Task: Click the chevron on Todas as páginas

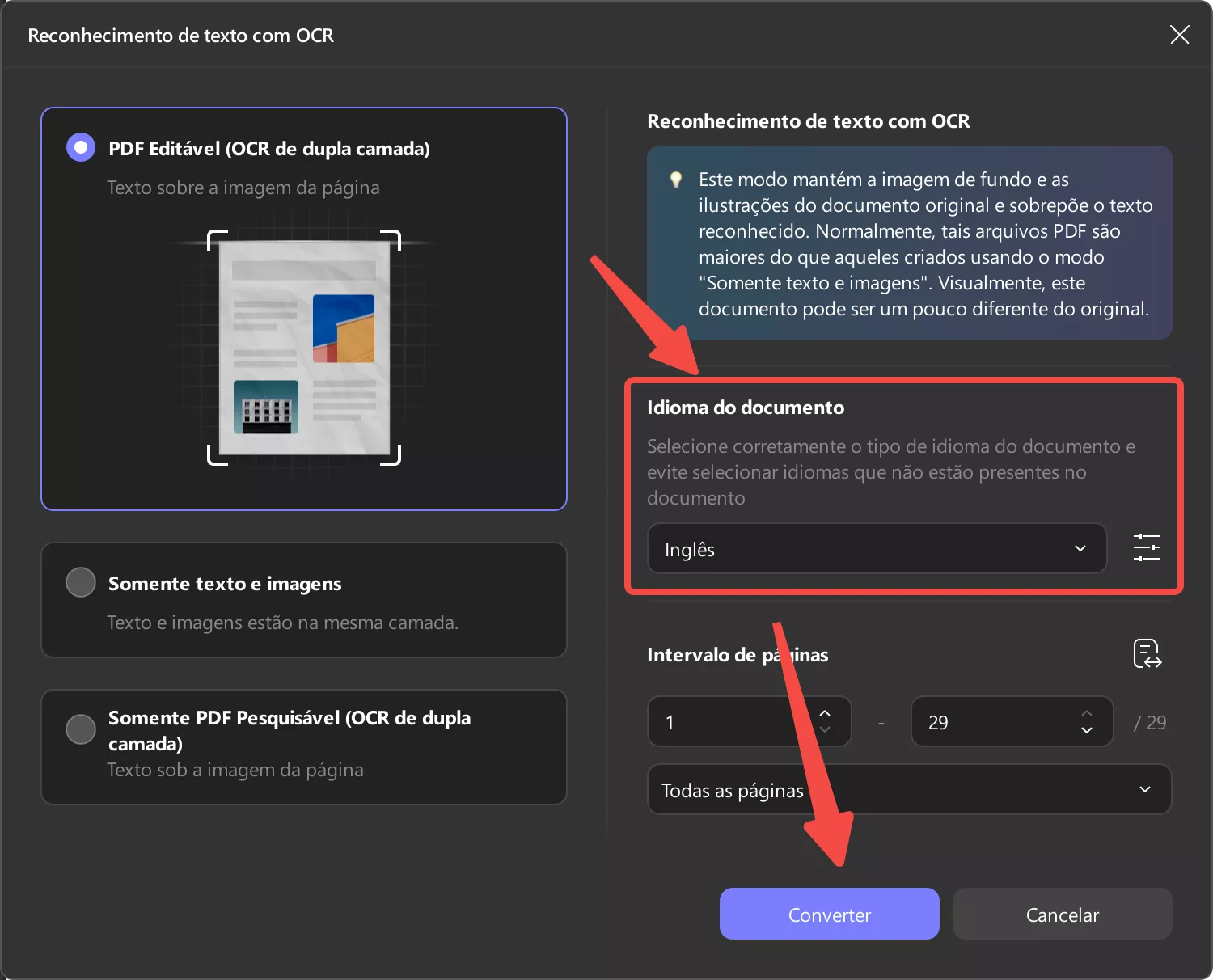Action: tap(1143, 789)
